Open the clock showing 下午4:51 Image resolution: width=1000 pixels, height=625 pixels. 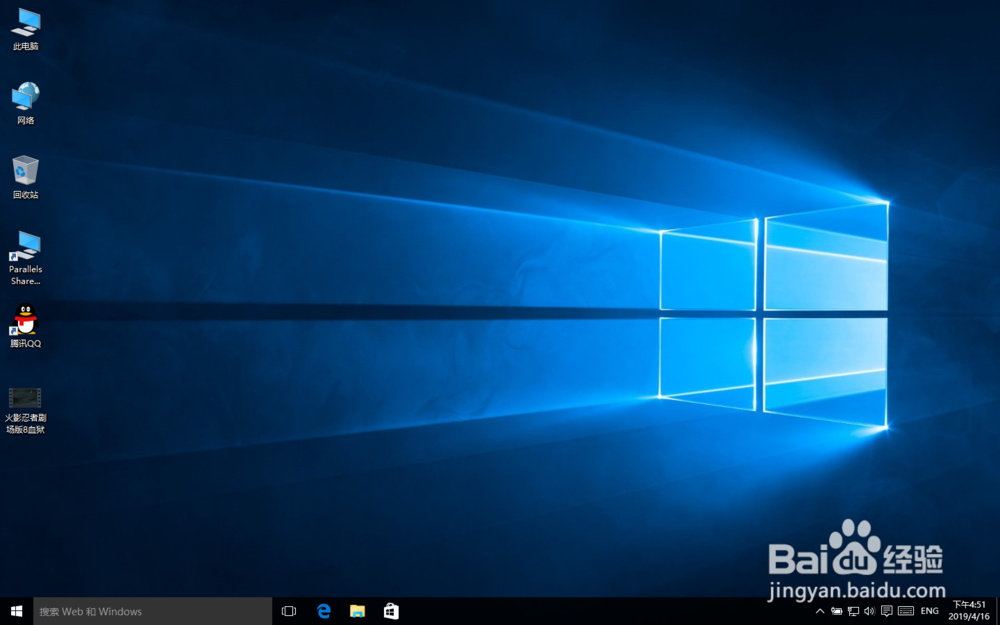969,610
